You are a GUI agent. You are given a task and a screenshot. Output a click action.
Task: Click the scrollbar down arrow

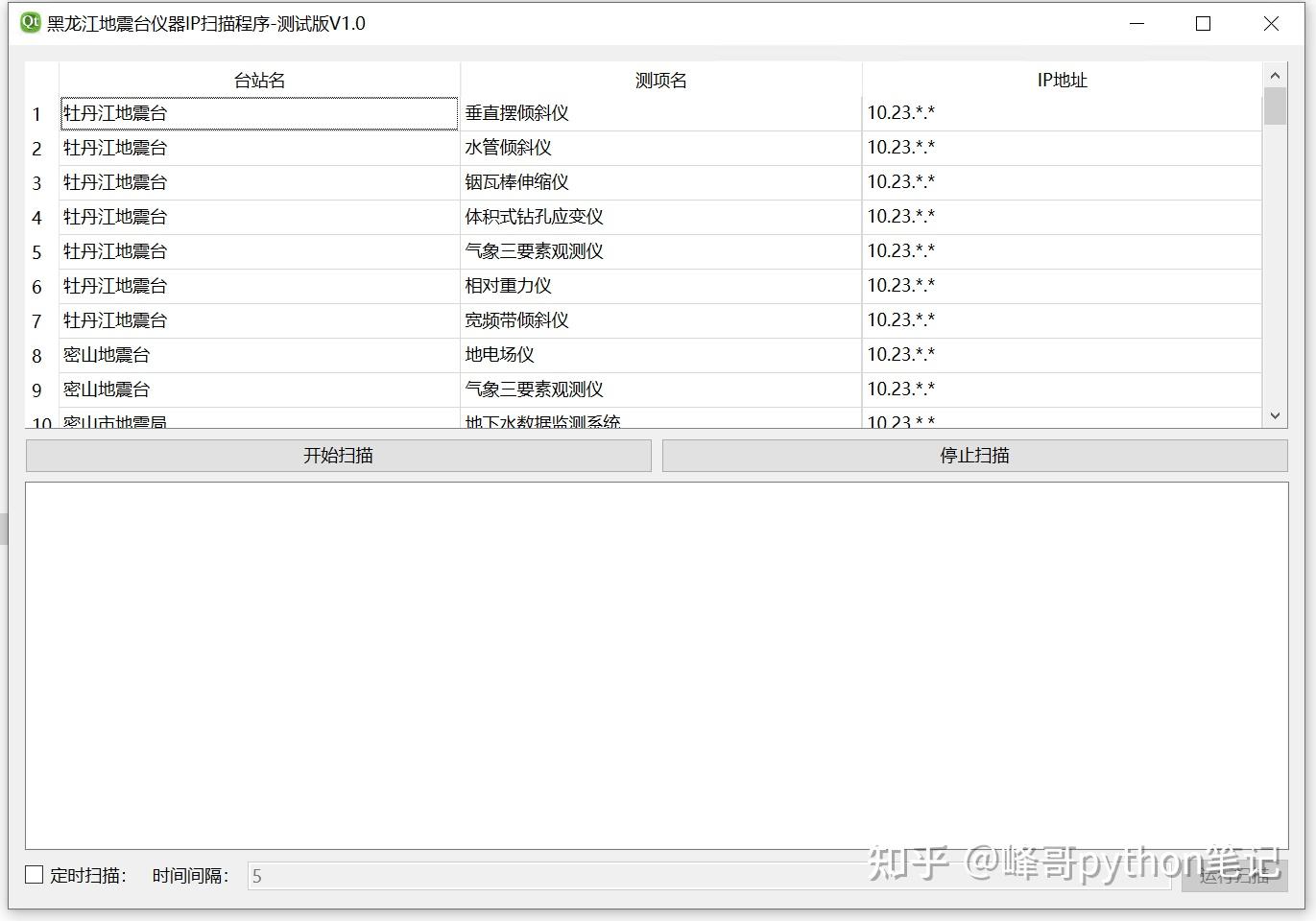pyautogui.click(x=1275, y=415)
